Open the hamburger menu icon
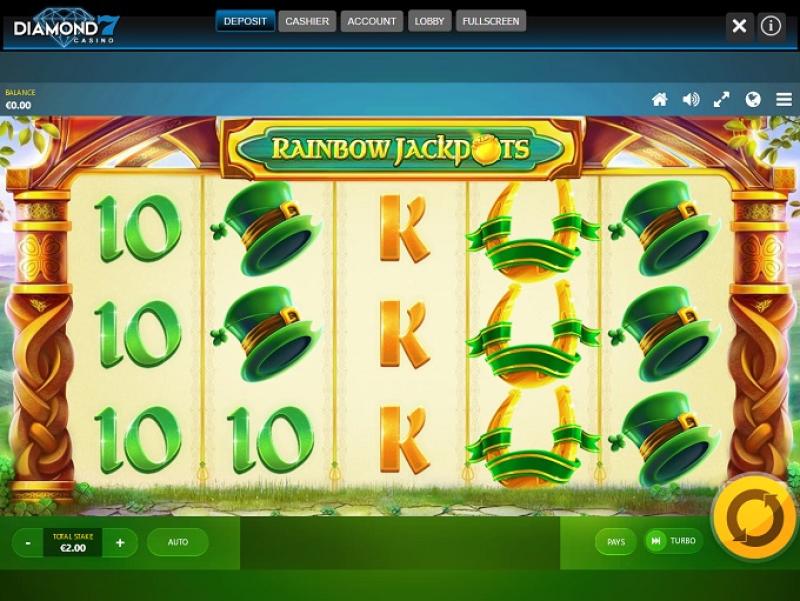The height and width of the screenshot is (601, 800). (x=784, y=99)
